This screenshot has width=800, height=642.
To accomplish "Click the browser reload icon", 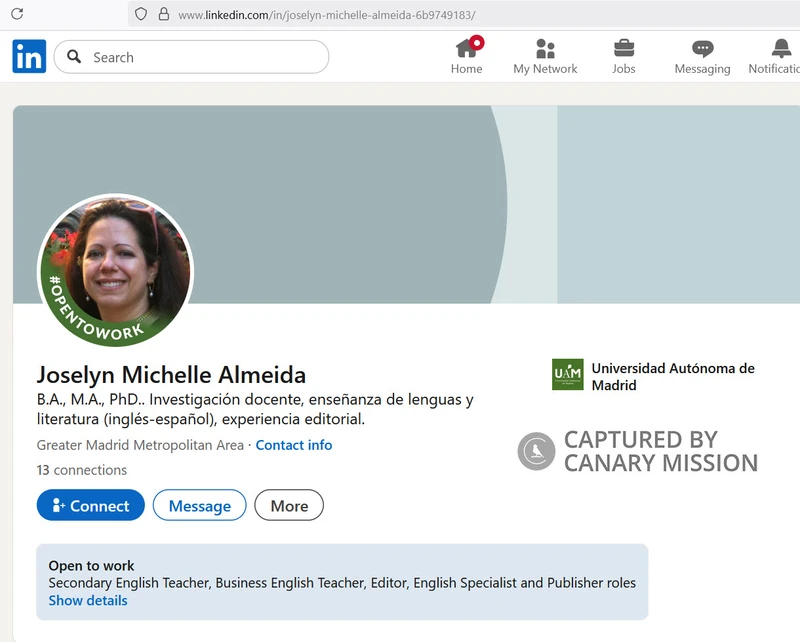I will click(x=16, y=14).
